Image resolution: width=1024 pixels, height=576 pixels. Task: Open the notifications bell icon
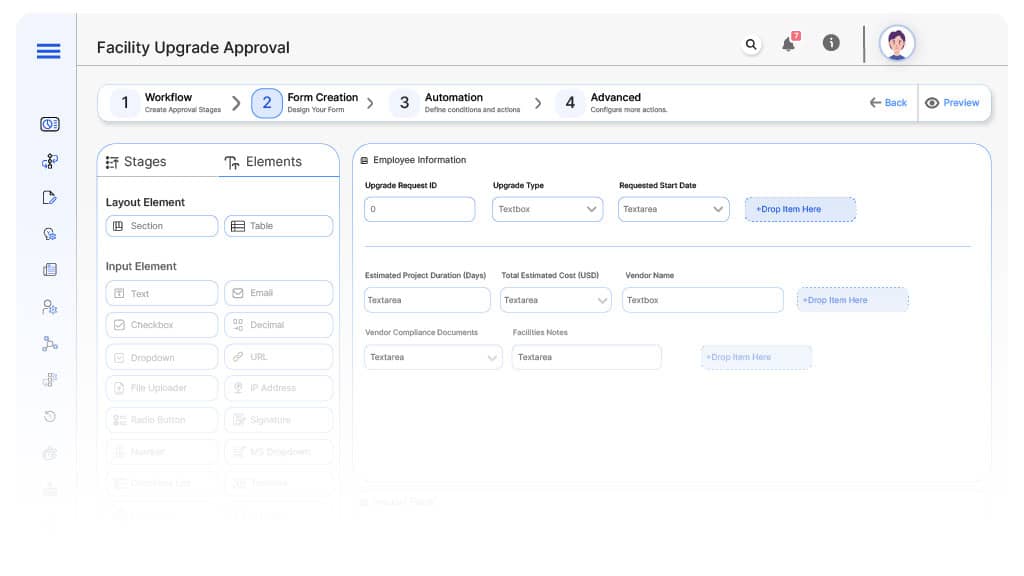point(789,44)
